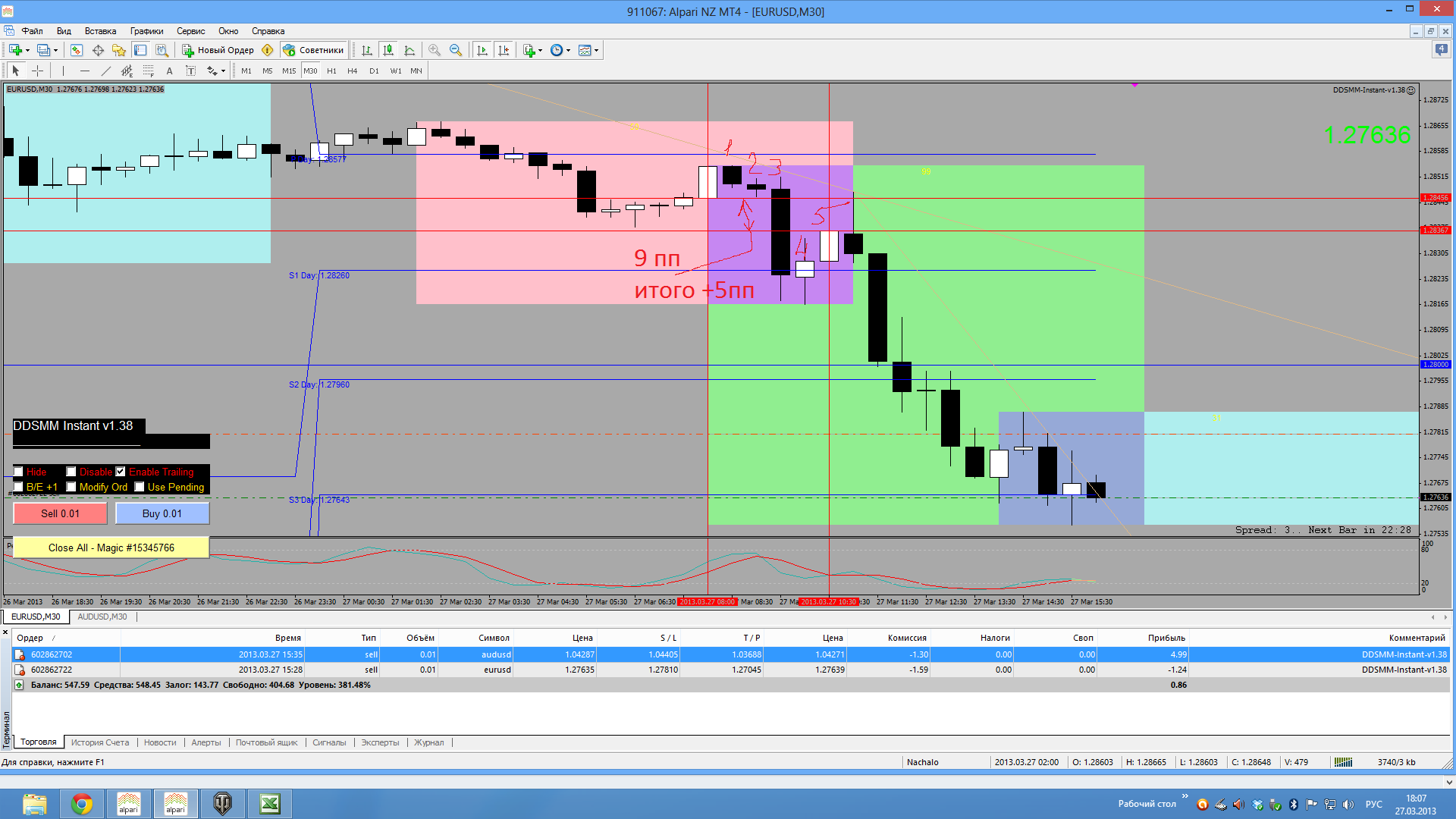The image size is (1456, 819).
Task: Switch to the AUDUSD,M30 chart tab
Action: click(102, 617)
